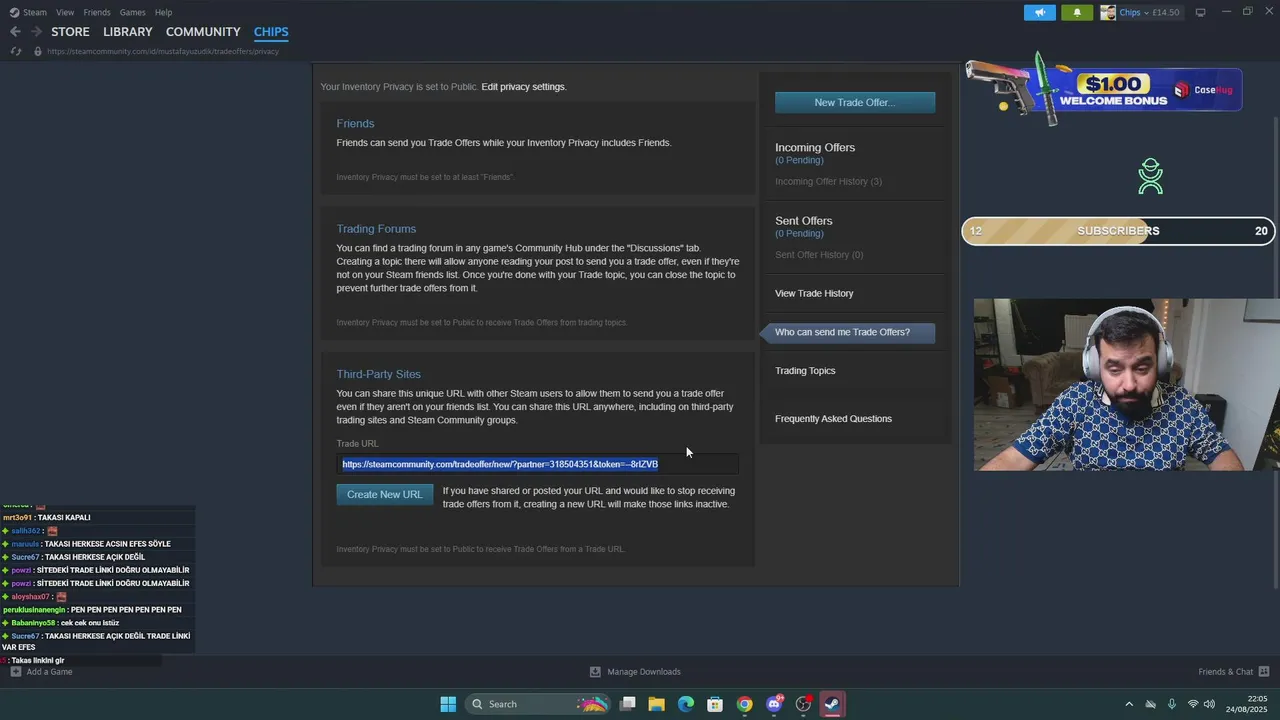Screen dimensions: 1280x720
Task: Click the Add a Game label
Action: coord(49,672)
